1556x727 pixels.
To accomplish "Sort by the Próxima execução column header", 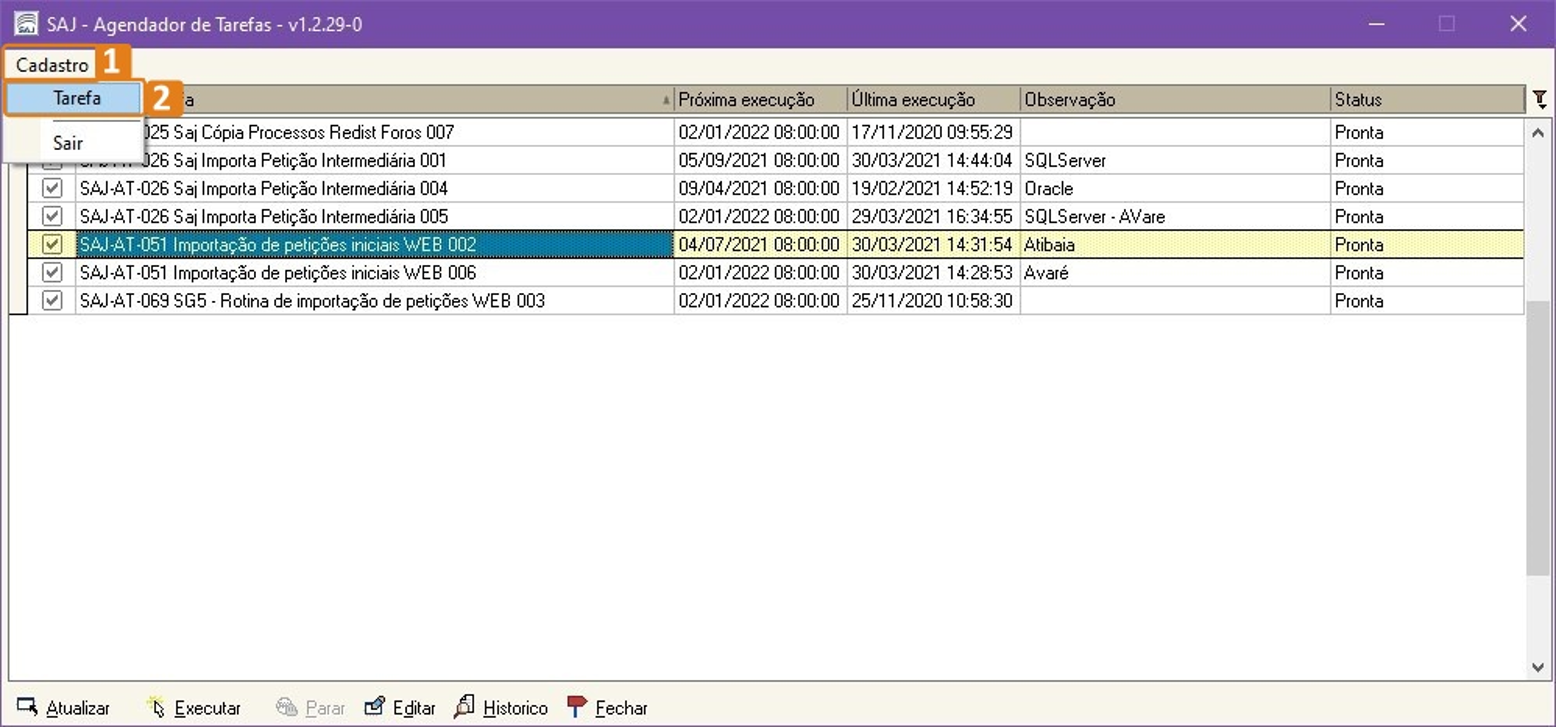I will (x=761, y=99).
